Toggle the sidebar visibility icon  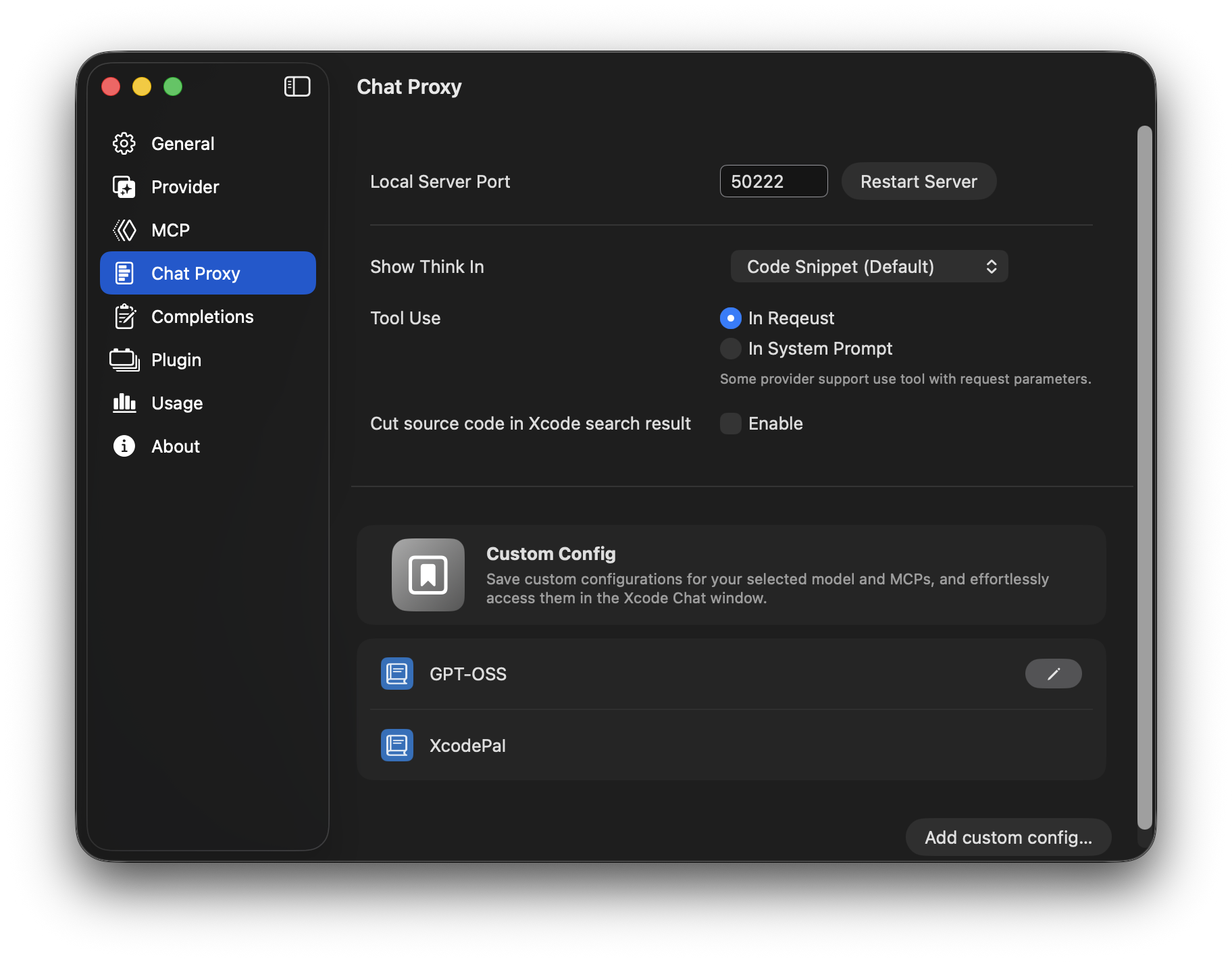pos(297,86)
